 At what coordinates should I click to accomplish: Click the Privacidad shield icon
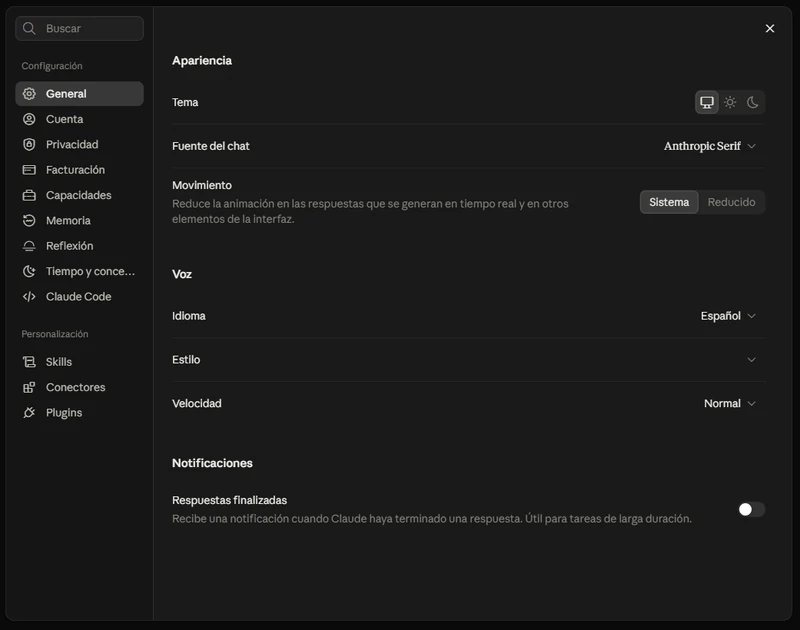[29, 144]
